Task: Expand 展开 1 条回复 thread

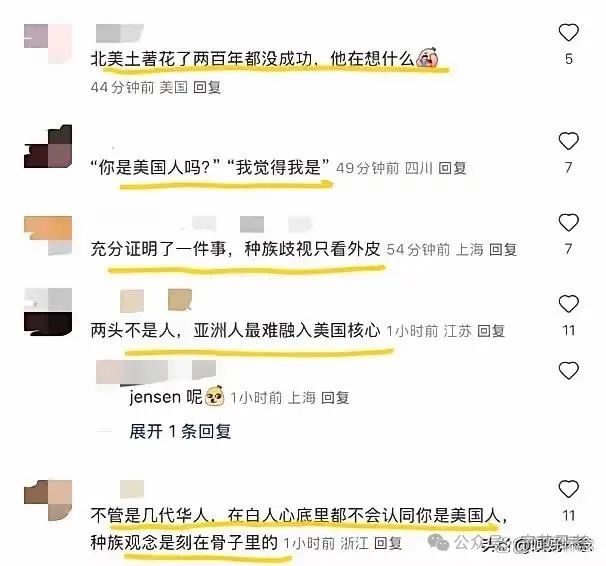Action: coord(180,431)
